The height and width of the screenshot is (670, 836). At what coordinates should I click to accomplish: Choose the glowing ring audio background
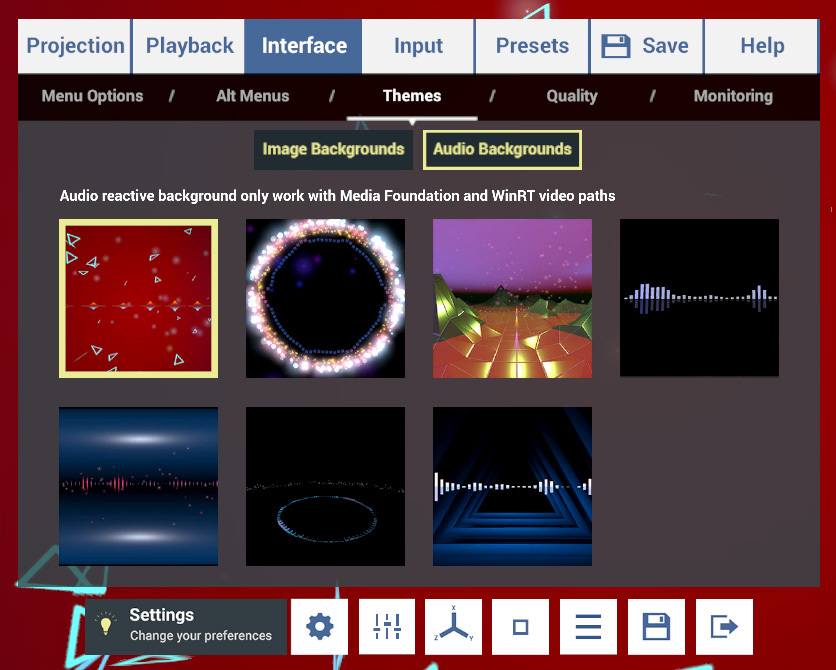click(x=325, y=298)
